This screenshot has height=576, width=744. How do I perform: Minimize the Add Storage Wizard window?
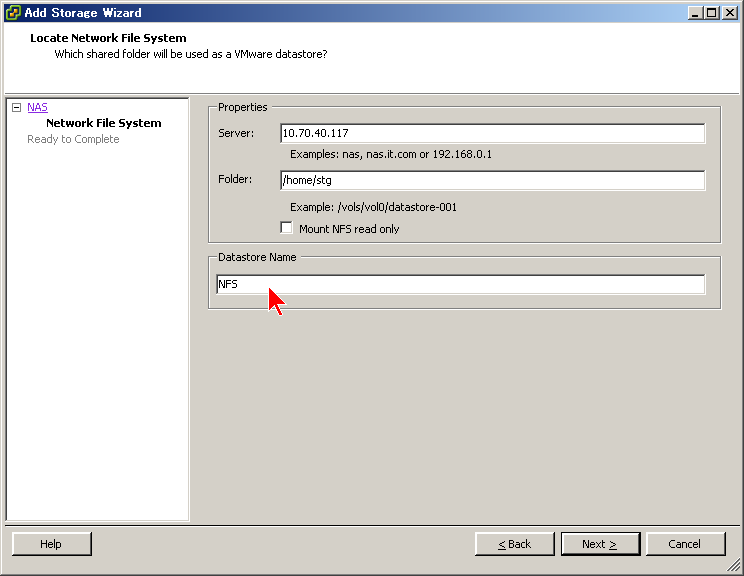pyautogui.click(x=695, y=13)
